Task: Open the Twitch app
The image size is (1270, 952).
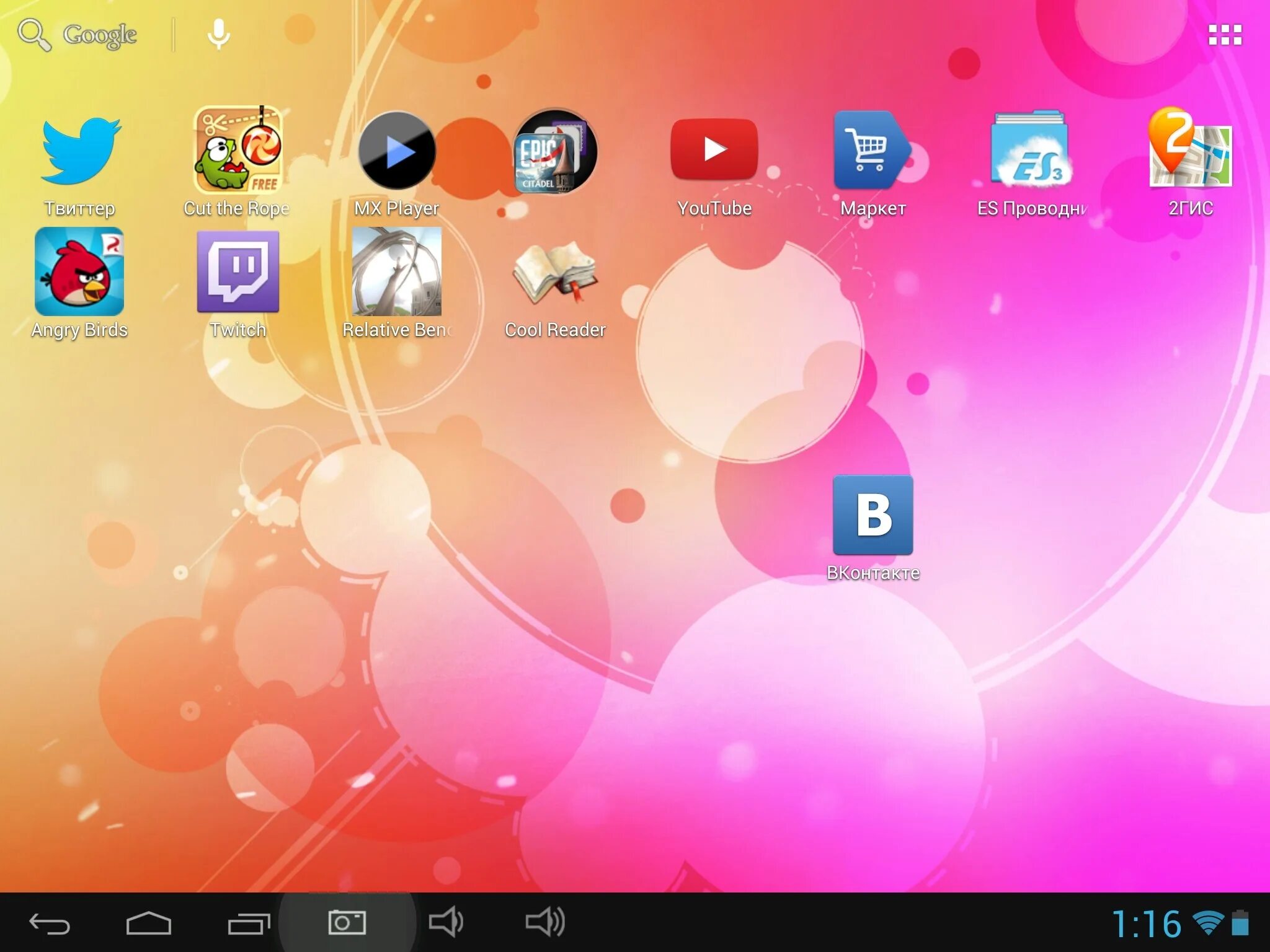Action: pos(238,272)
